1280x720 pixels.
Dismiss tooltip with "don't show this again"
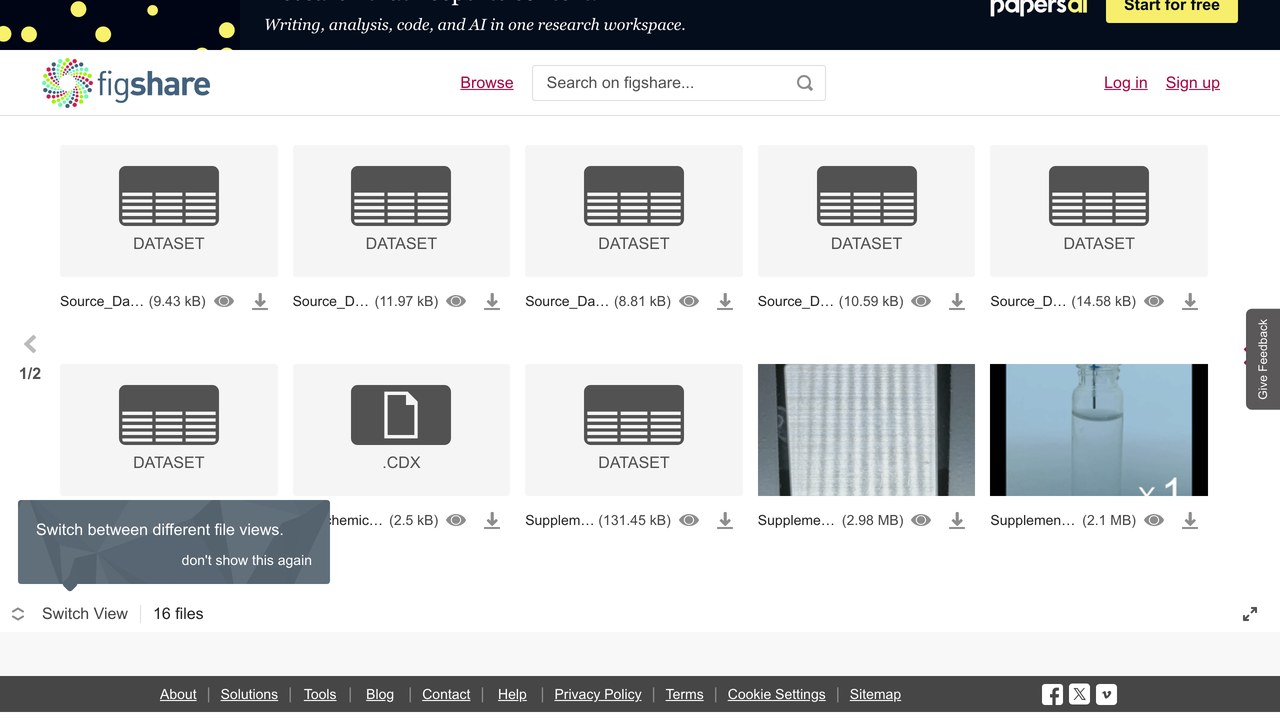pyautogui.click(x=247, y=560)
